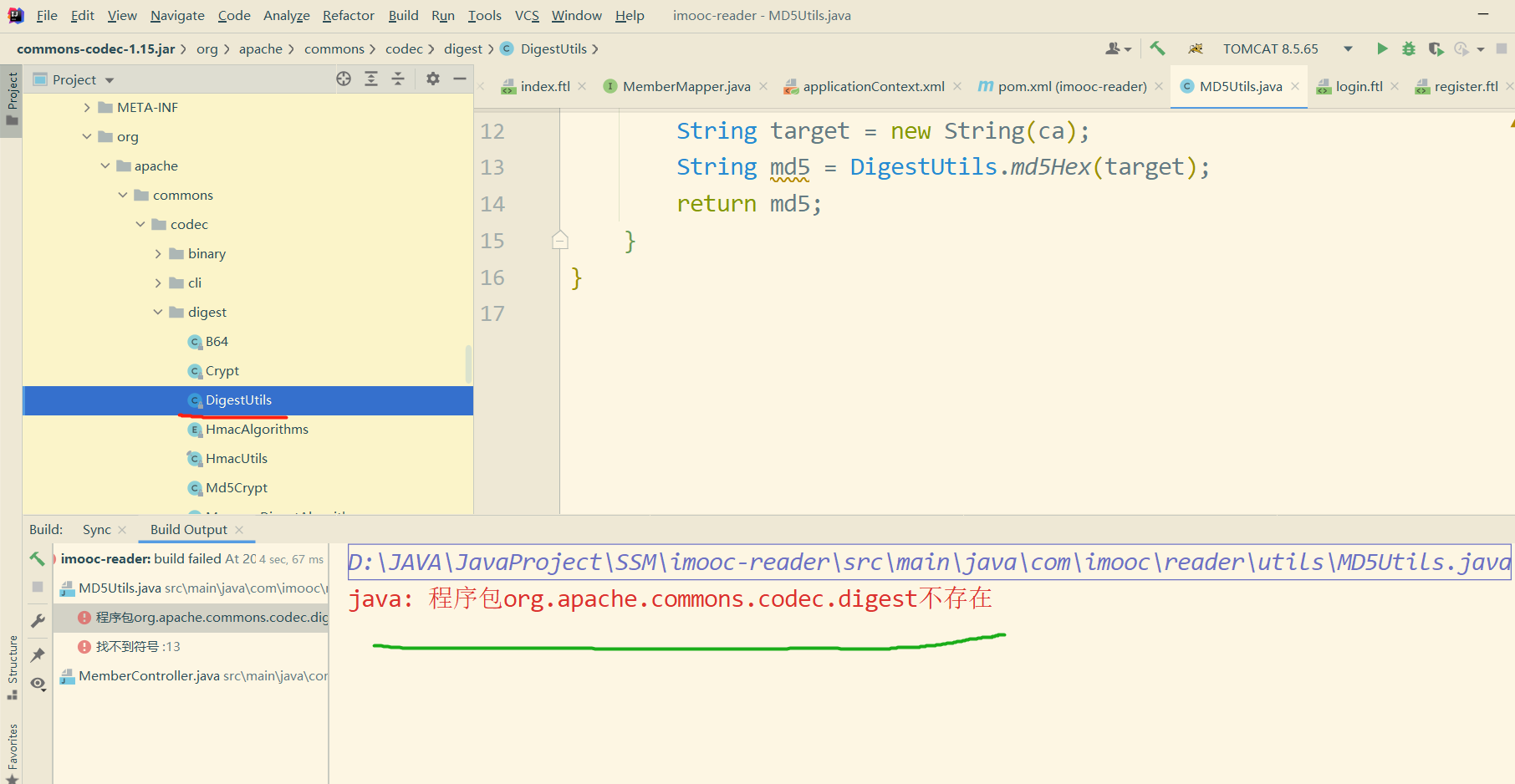Viewport: 1515px width, 784px height.
Task: Fold method at line 15 gutter marker
Action: pyautogui.click(x=560, y=241)
